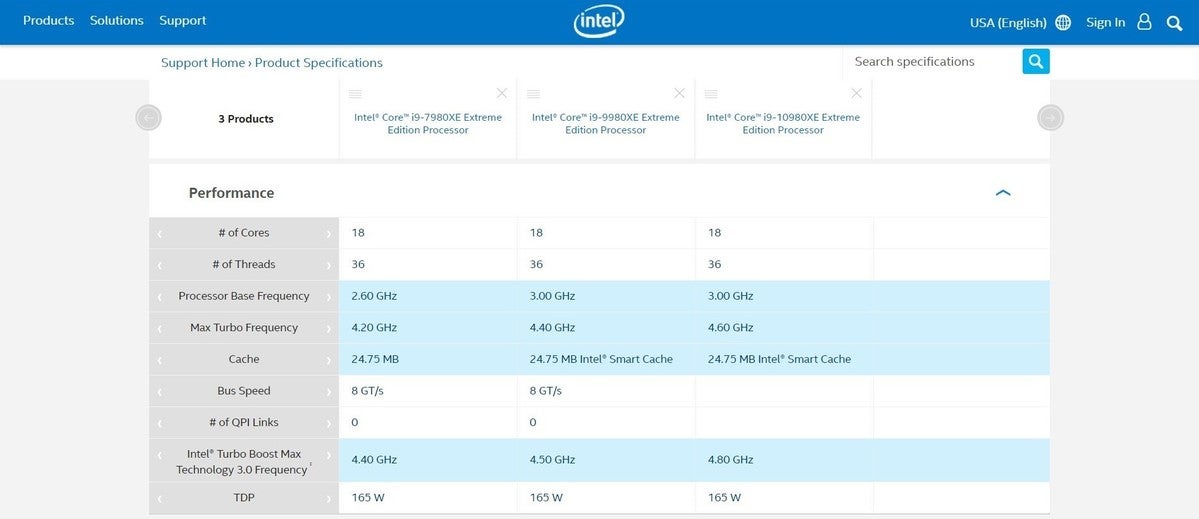Click right chevron on Cache row
The image size is (1199, 519).
[x=329, y=359]
